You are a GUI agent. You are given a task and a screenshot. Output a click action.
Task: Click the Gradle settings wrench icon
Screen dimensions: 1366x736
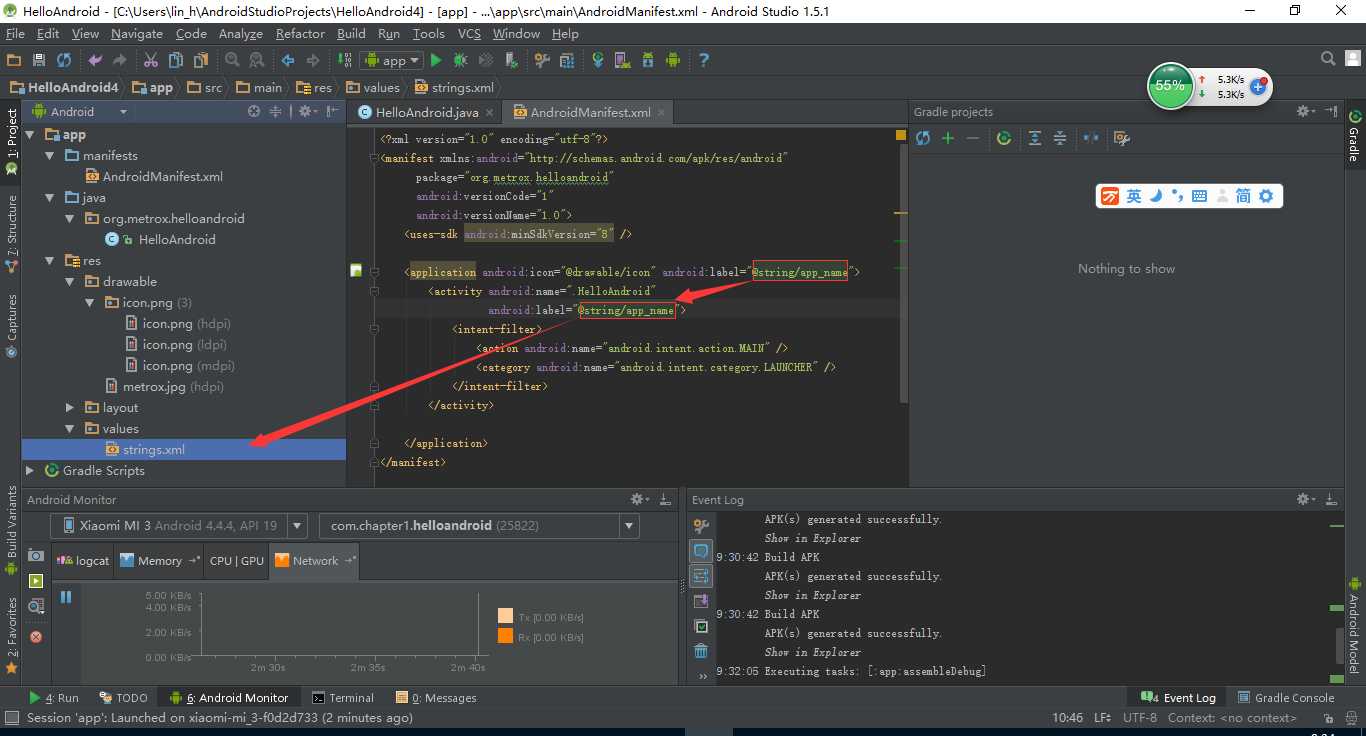(1122, 138)
